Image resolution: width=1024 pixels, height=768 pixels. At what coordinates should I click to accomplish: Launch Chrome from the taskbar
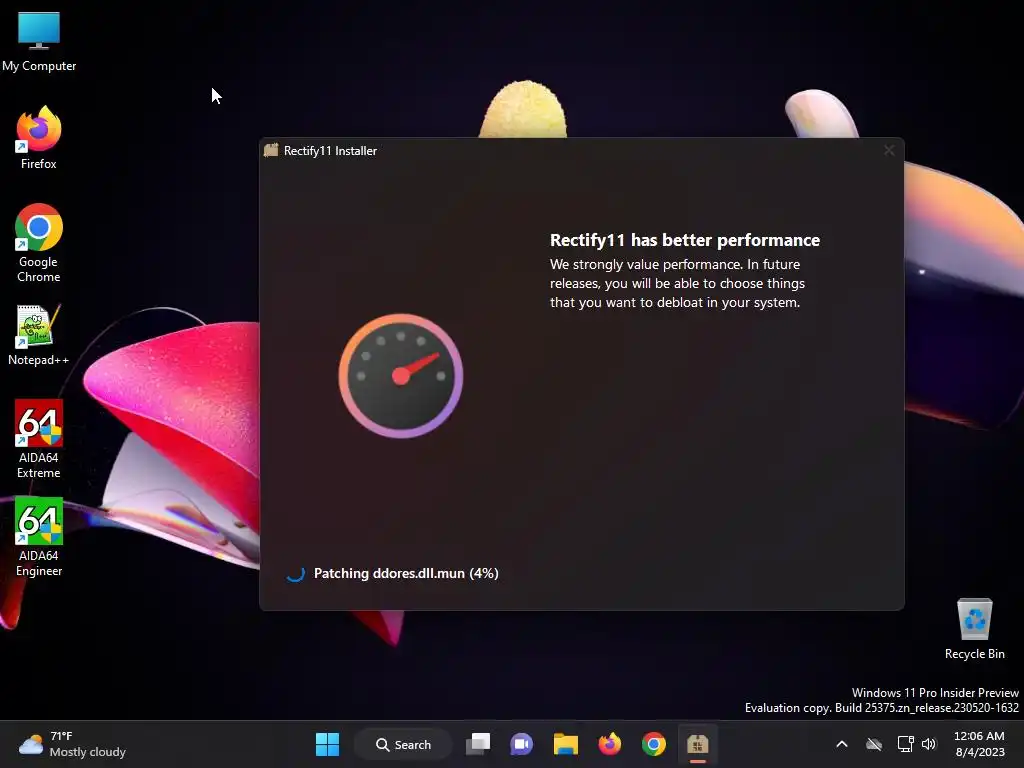tap(653, 744)
